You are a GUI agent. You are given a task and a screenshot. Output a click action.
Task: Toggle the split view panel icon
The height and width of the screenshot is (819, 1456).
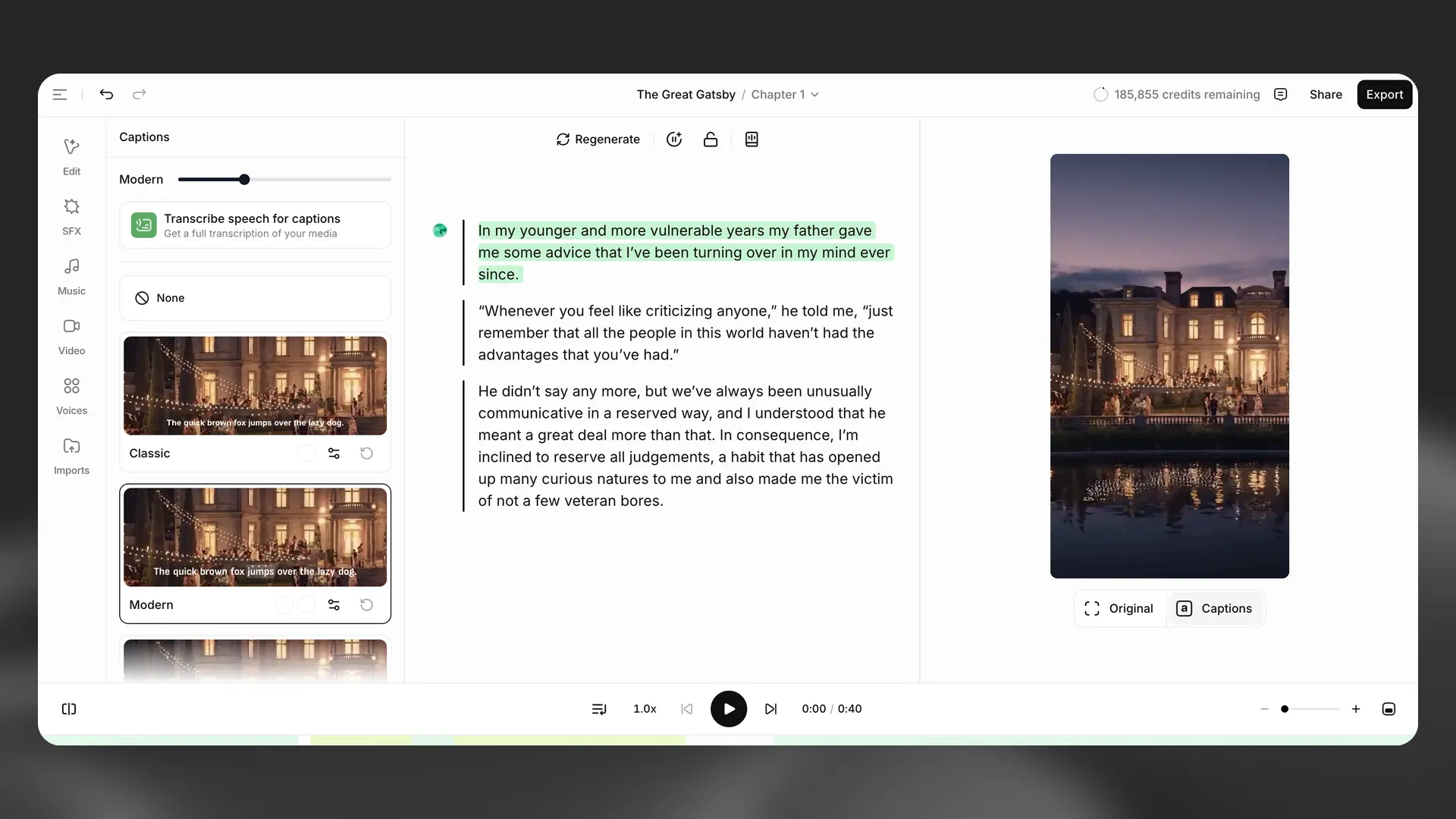[69, 709]
